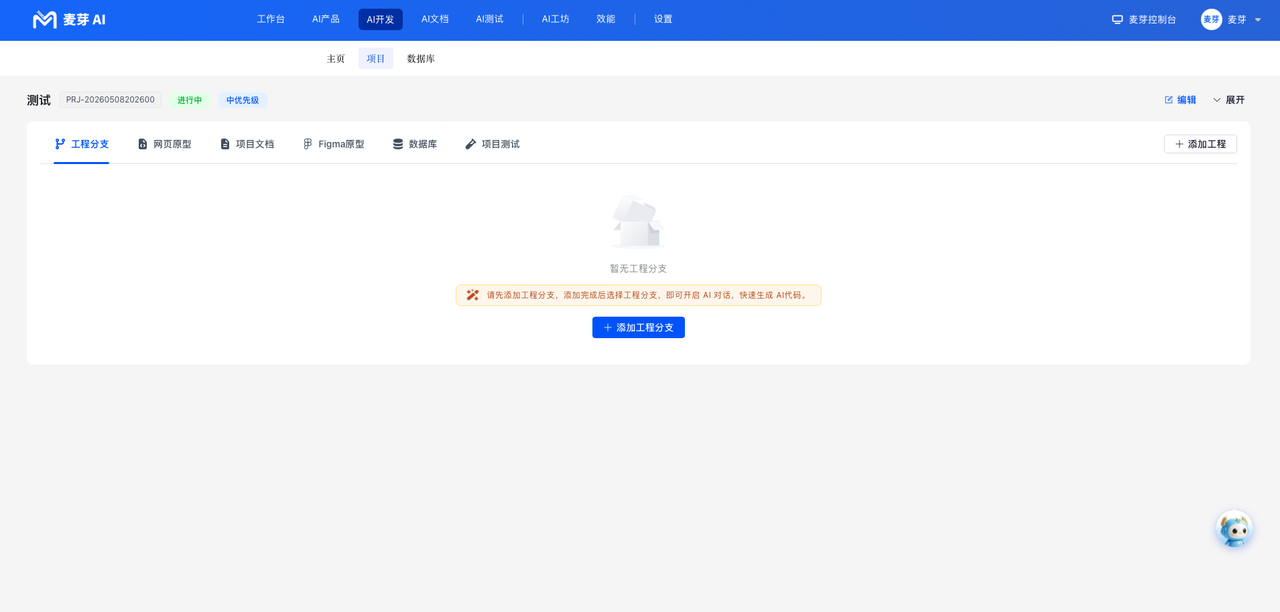Open the 主页 sub-navigation item
This screenshot has width=1280, height=612.
[336, 59]
